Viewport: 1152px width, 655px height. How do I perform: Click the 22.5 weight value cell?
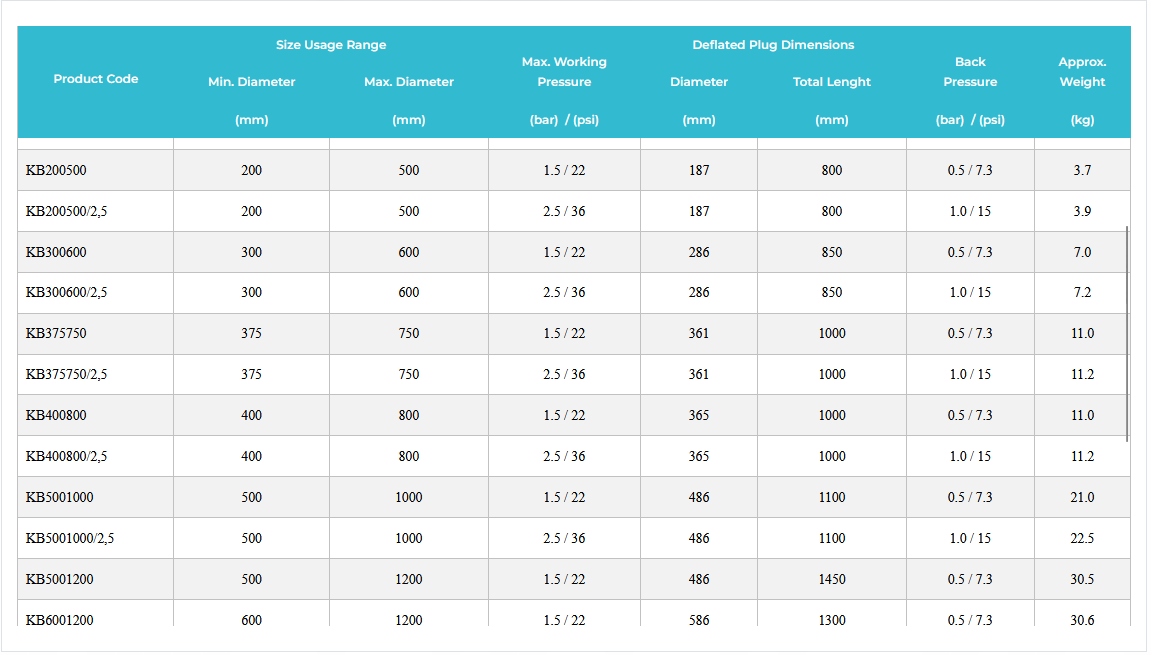click(x=1082, y=539)
